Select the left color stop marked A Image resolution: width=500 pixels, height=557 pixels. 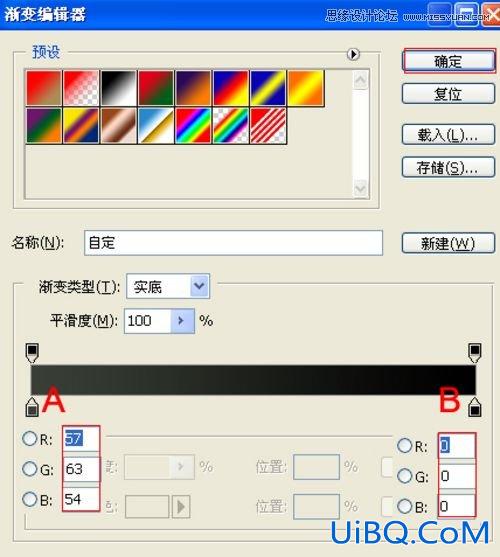click(32, 407)
